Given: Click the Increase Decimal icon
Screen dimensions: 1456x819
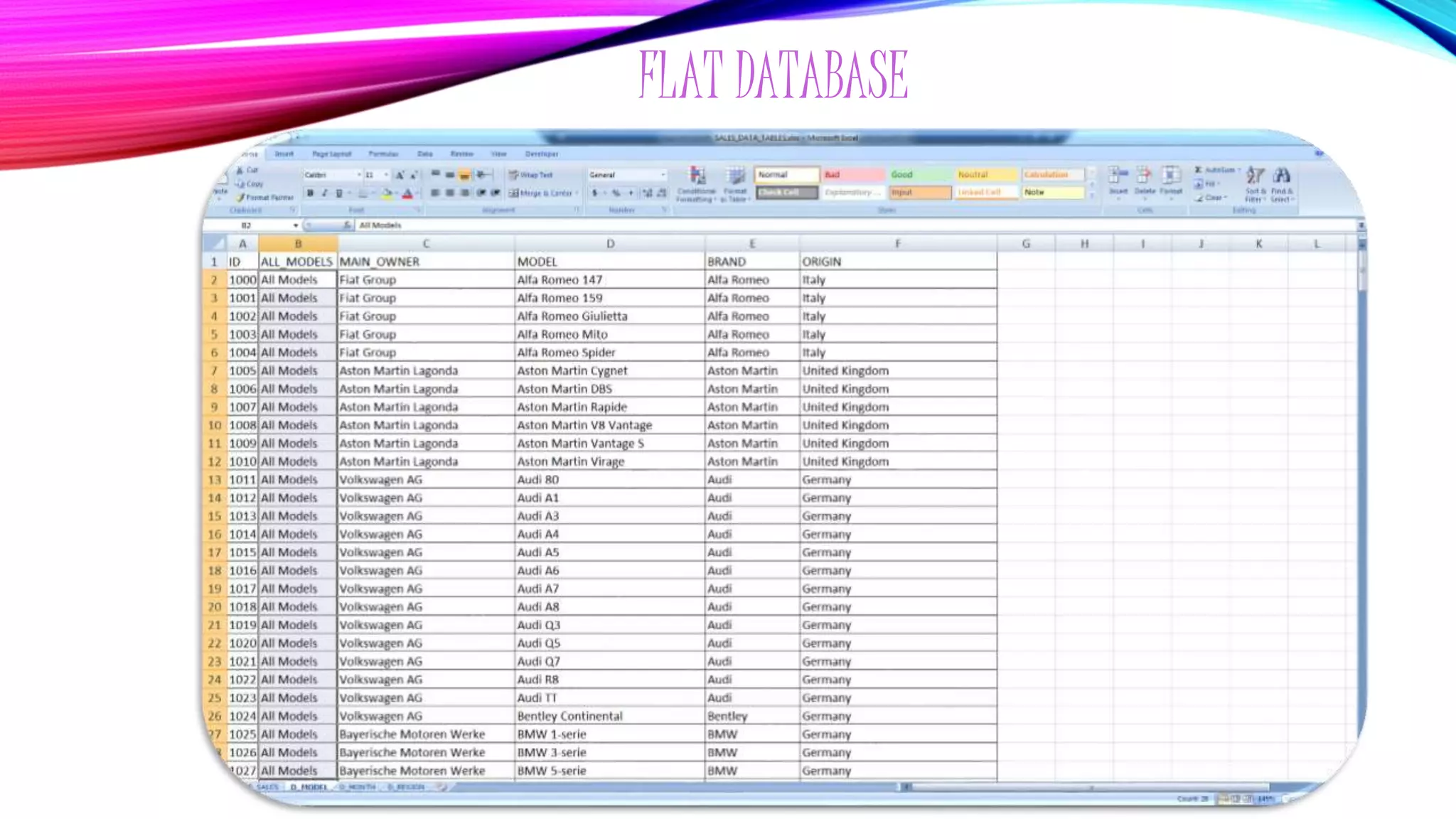Looking at the screenshot, I should pos(647,193).
